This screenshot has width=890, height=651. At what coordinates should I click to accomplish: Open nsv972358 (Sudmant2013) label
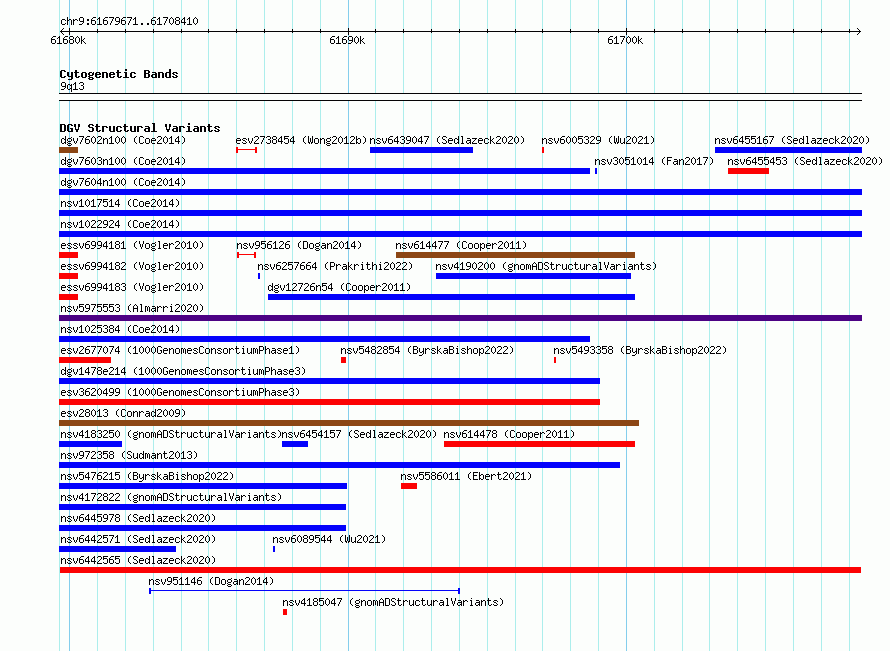[129, 455]
